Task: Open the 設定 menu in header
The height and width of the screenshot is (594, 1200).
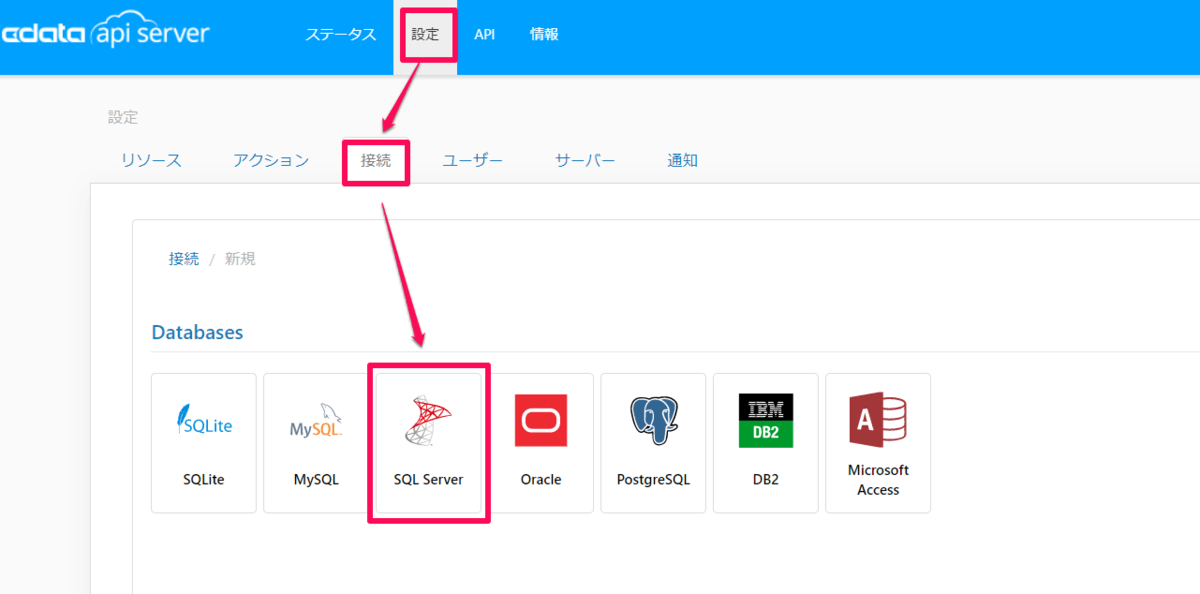Action: click(425, 34)
